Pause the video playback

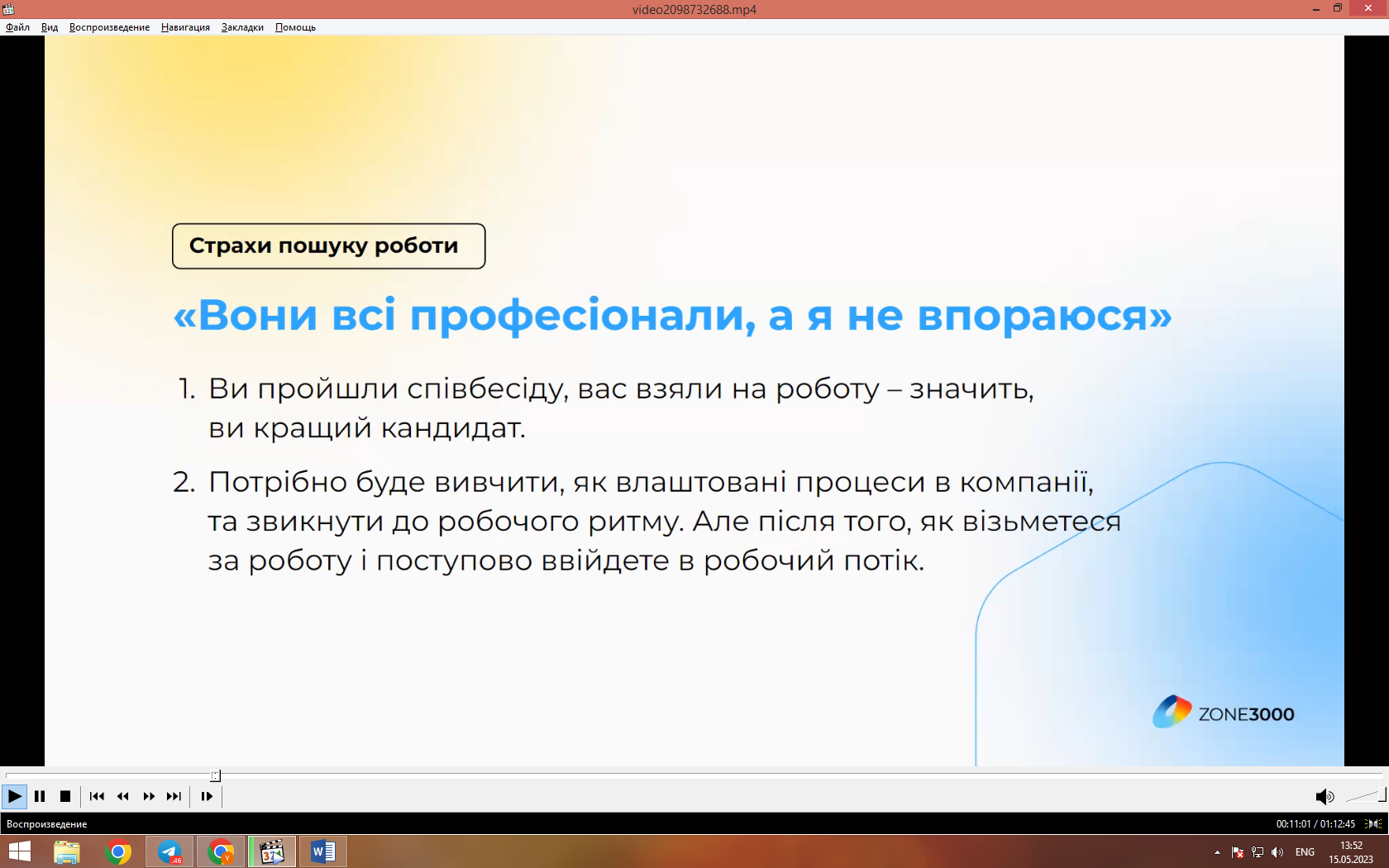[x=40, y=796]
